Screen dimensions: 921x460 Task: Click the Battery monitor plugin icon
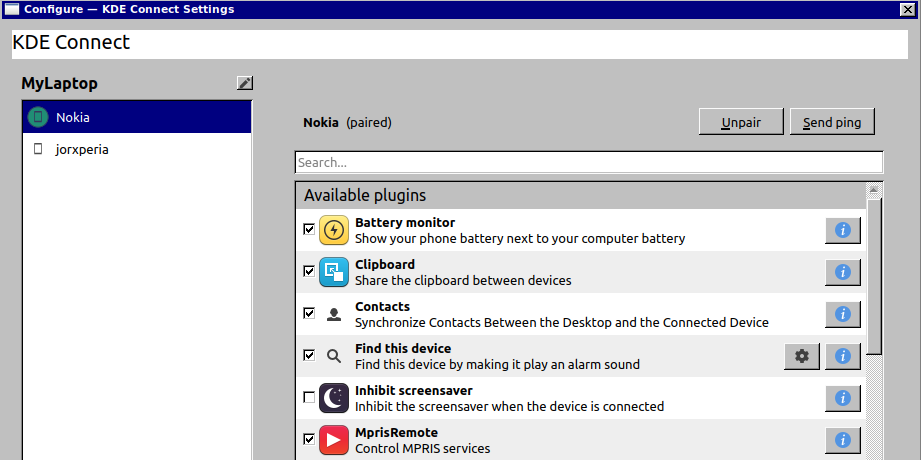point(334,230)
